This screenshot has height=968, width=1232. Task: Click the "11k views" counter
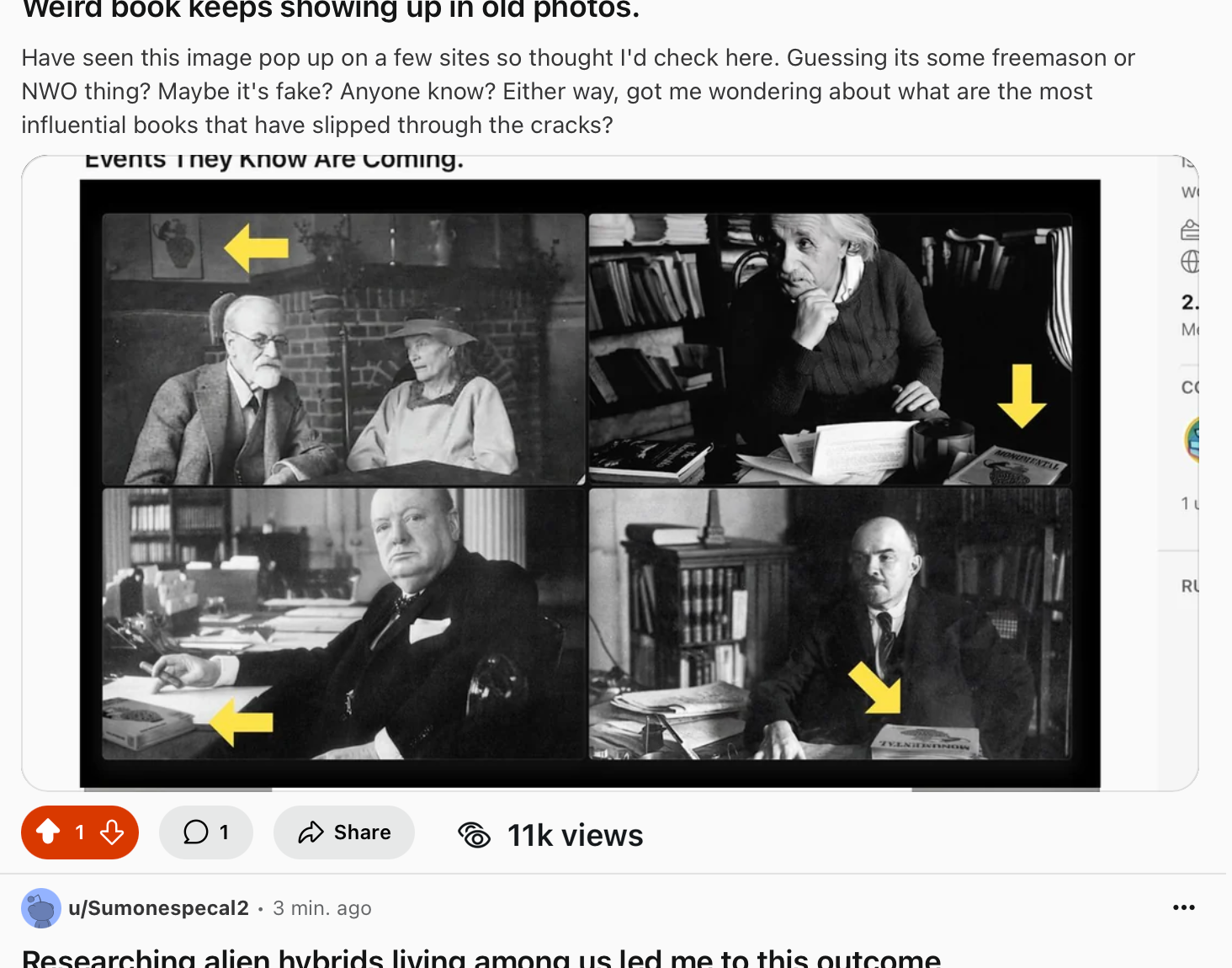tap(575, 835)
